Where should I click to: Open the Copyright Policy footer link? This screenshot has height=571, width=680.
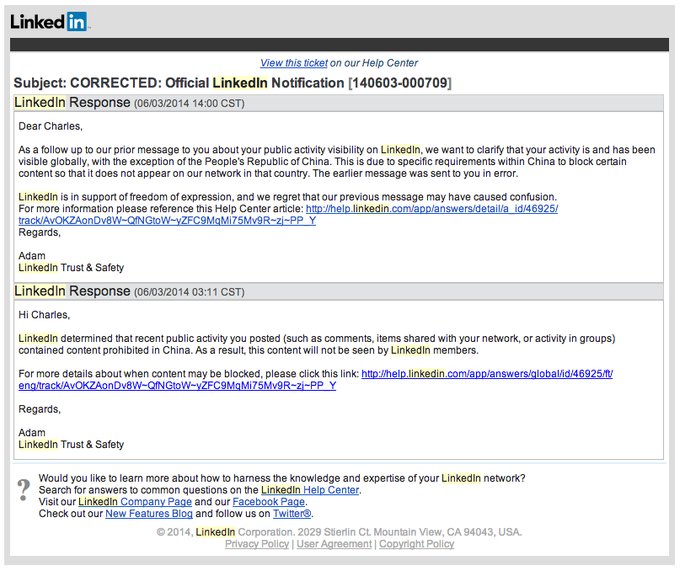[x=416, y=544]
